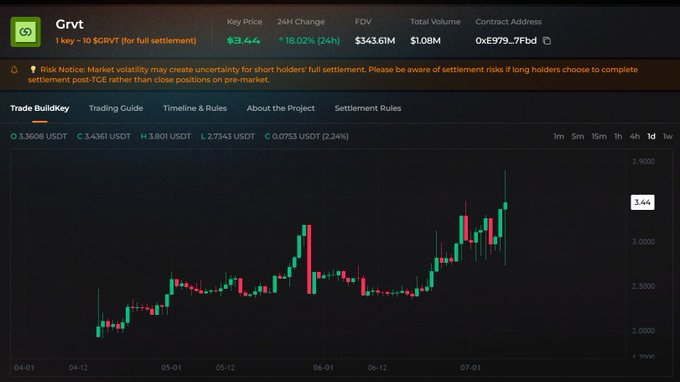Click the $3.44 key price value
The width and height of the screenshot is (680, 382).
243,41
